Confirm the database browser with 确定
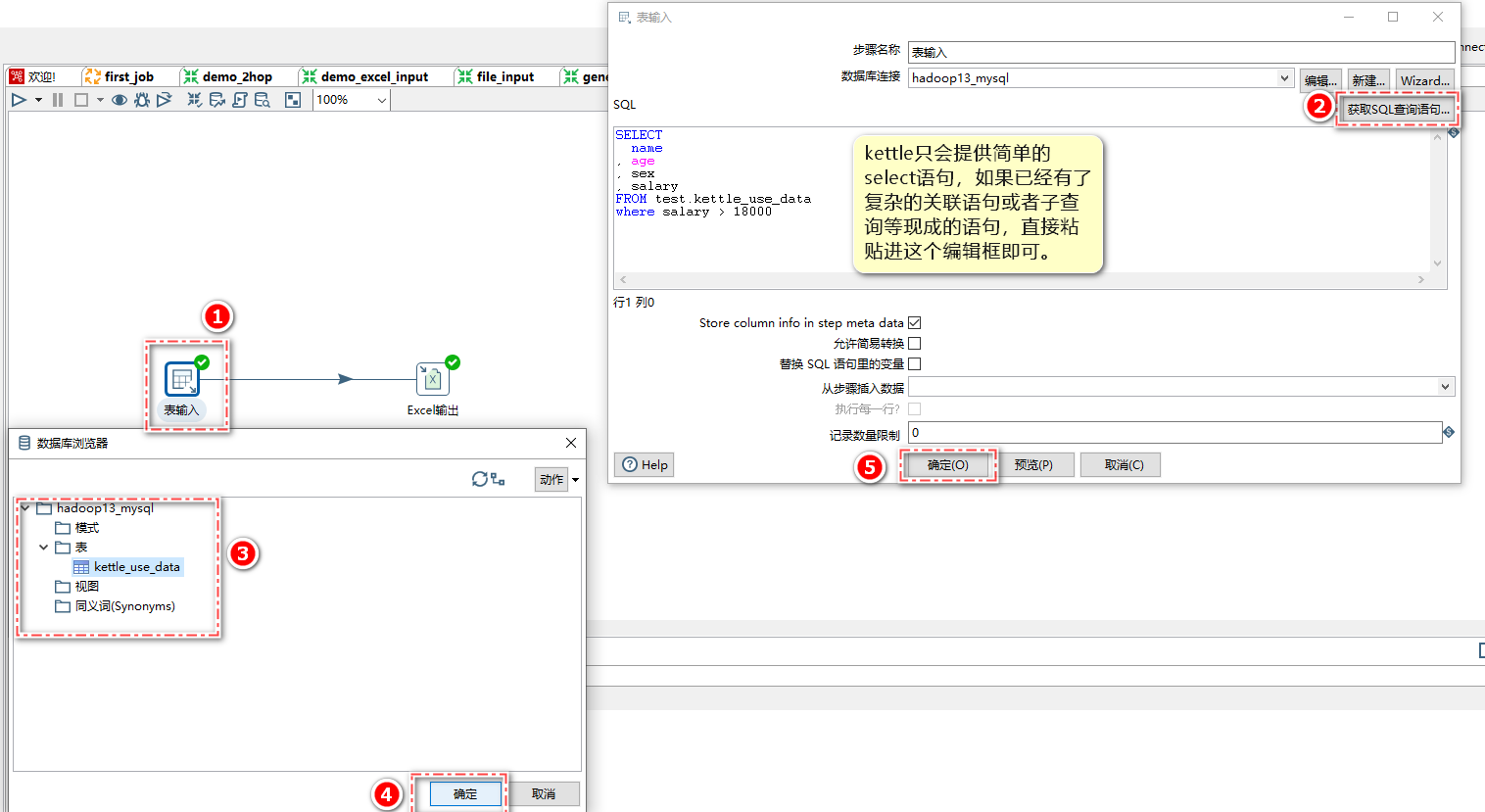This screenshot has width=1485, height=812. point(465,793)
